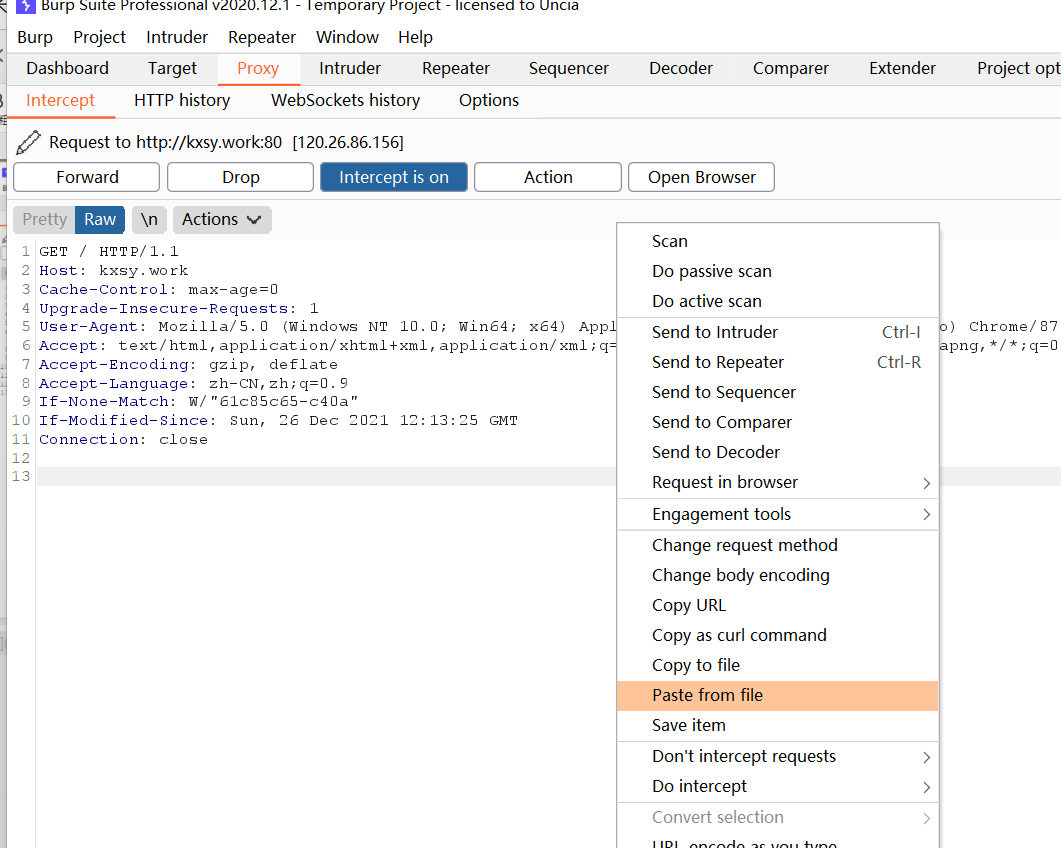
Task: Choose Do passive scan
Action: [777, 271]
